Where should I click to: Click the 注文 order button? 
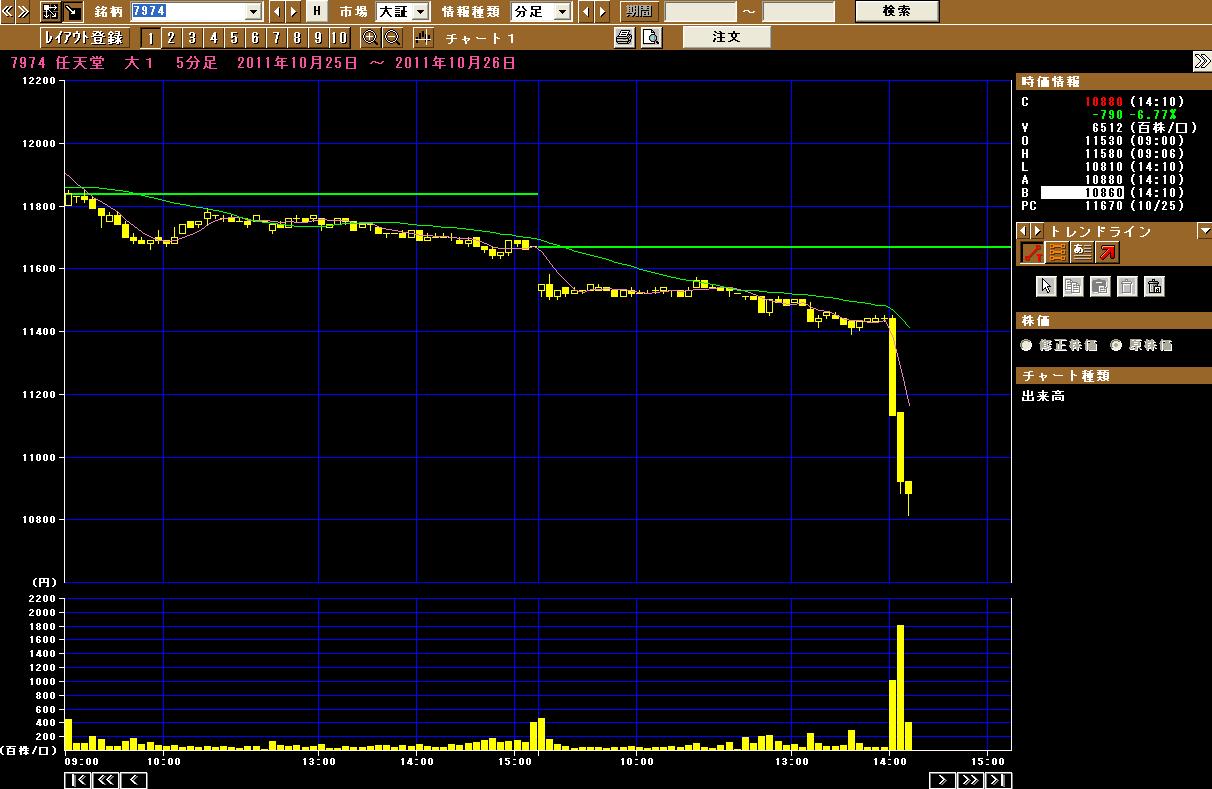point(727,37)
